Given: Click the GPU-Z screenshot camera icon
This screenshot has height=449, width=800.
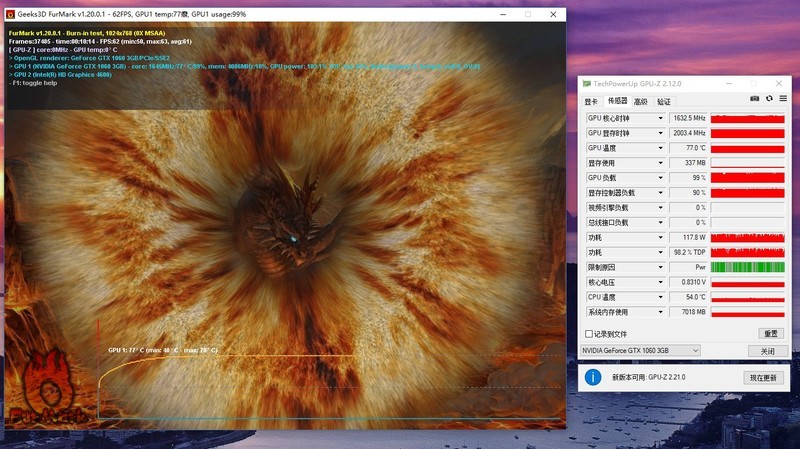Looking at the screenshot, I should (x=755, y=99).
